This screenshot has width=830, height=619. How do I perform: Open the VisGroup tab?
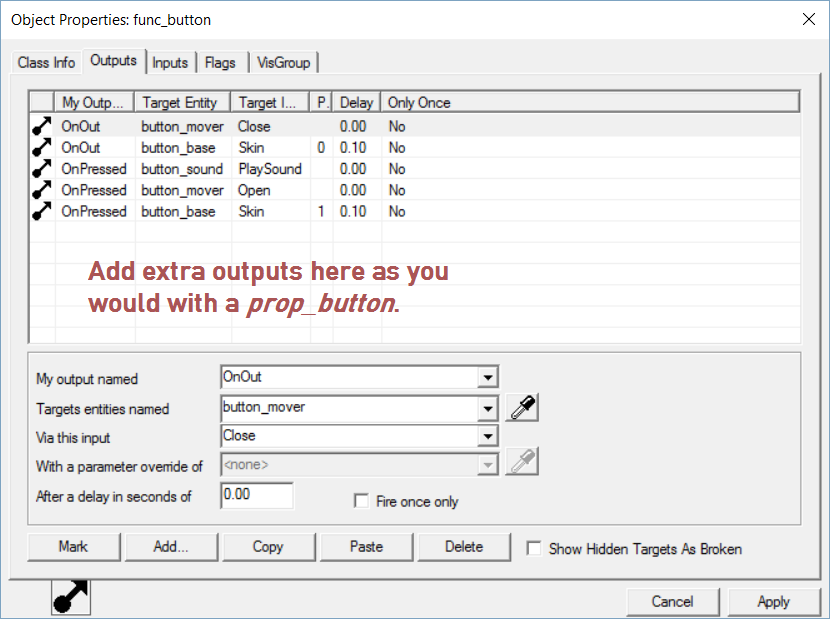284,62
